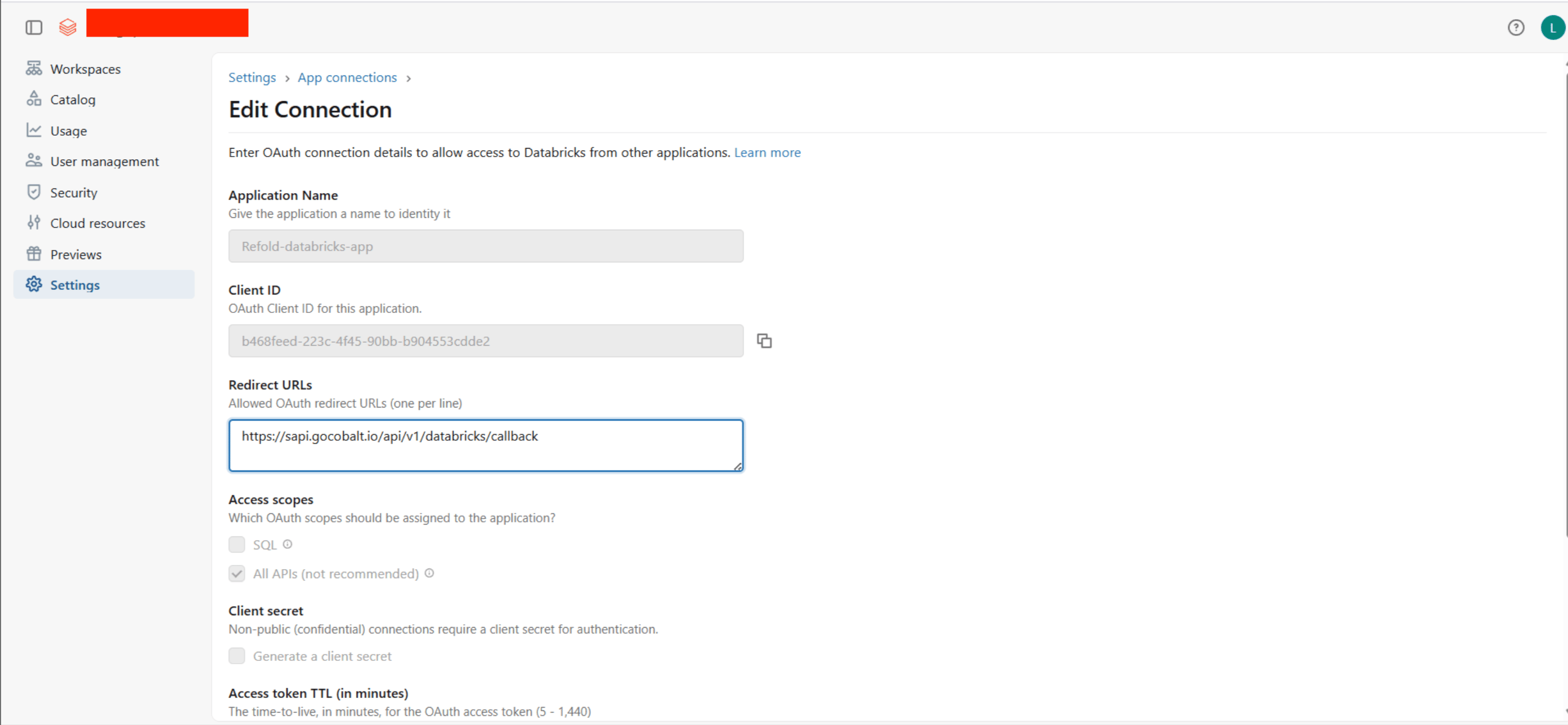Image resolution: width=1568 pixels, height=725 pixels.
Task: Click the User management people icon
Action: (33, 161)
